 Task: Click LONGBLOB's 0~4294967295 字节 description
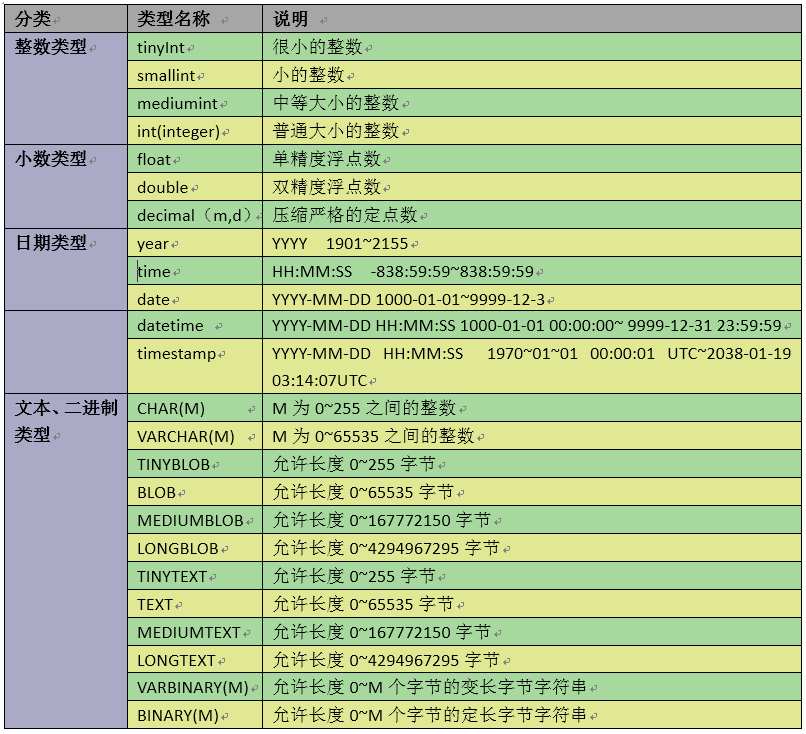coord(425,548)
